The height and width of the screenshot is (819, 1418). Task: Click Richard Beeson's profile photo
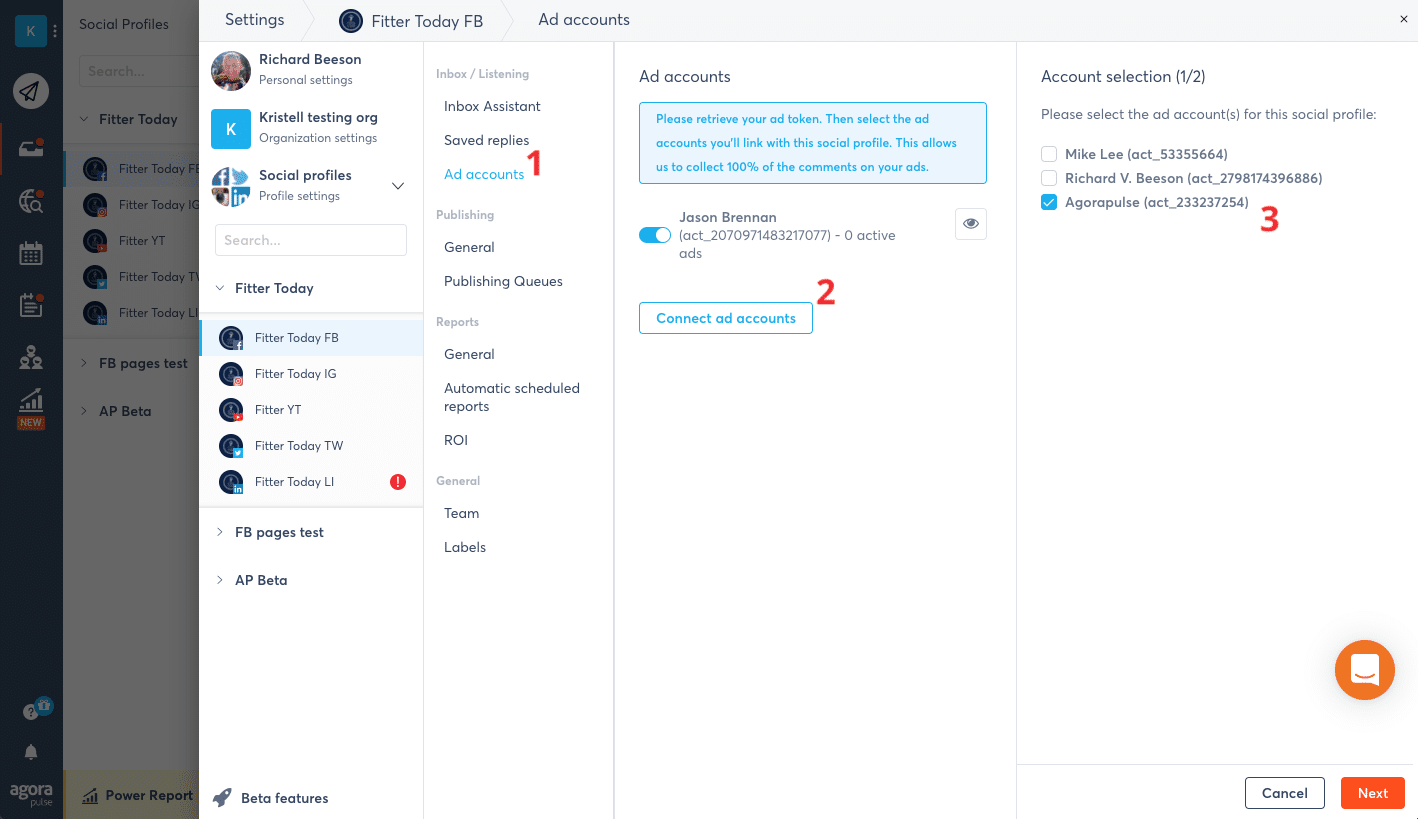(x=231, y=70)
